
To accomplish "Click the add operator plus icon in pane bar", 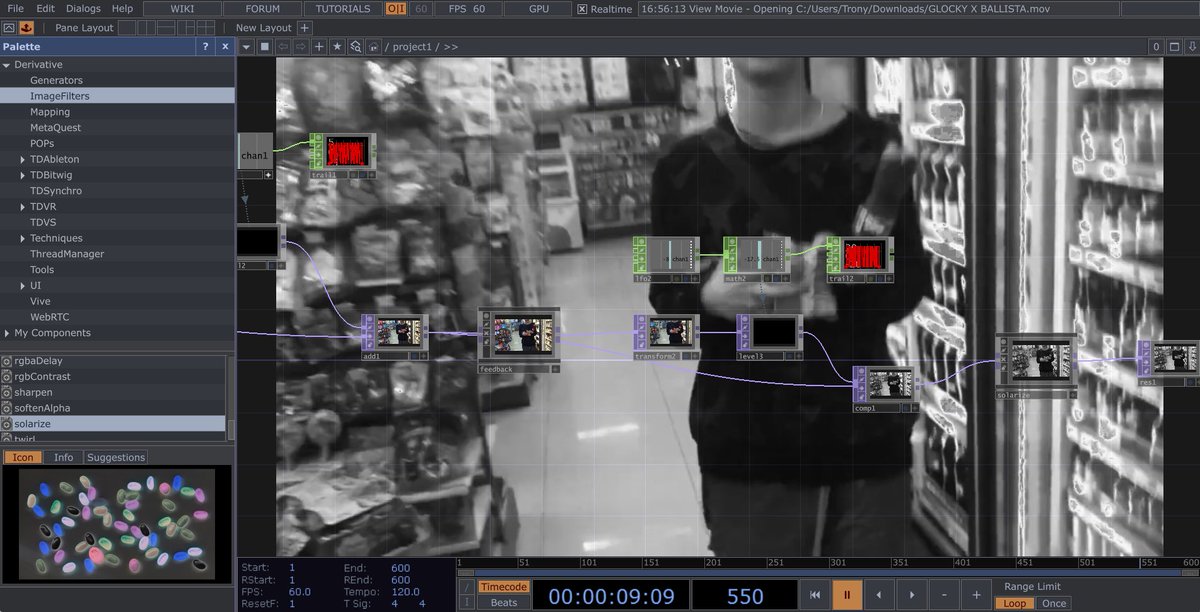I will tap(319, 47).
